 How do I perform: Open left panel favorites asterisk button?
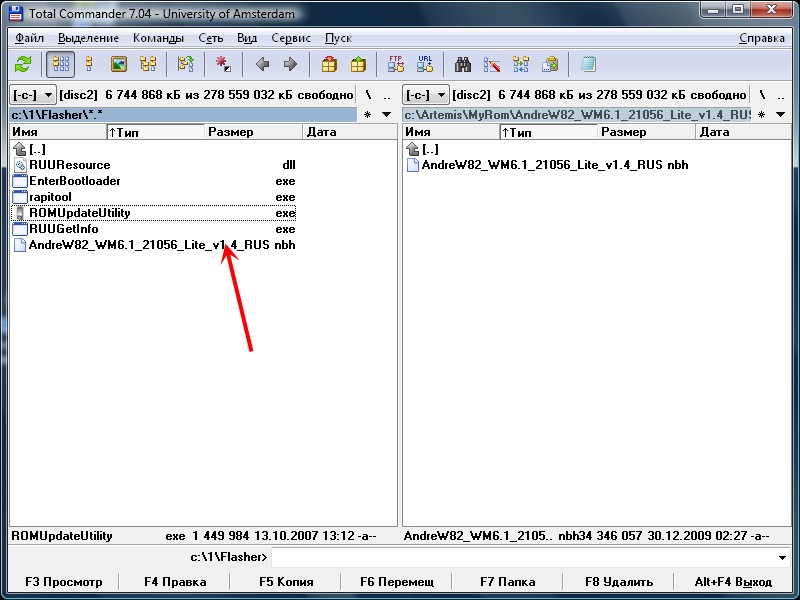point(367,115)
